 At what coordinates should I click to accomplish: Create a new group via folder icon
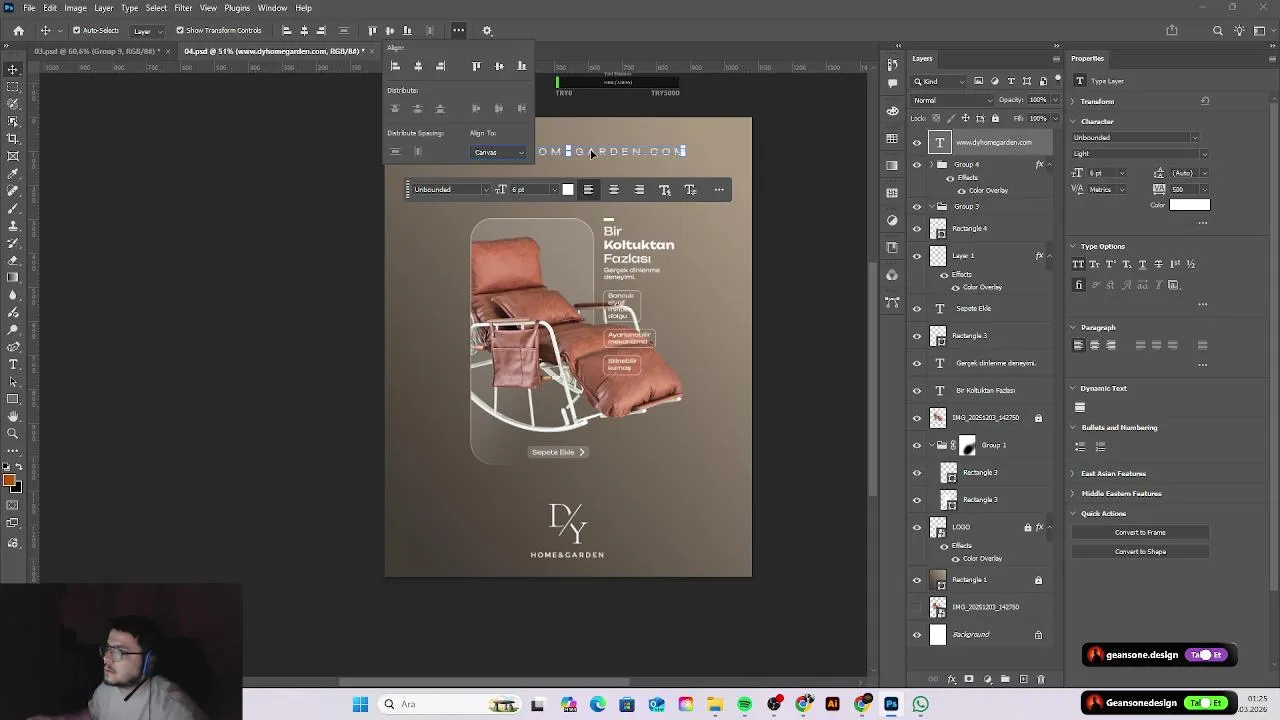point(1005,680)
